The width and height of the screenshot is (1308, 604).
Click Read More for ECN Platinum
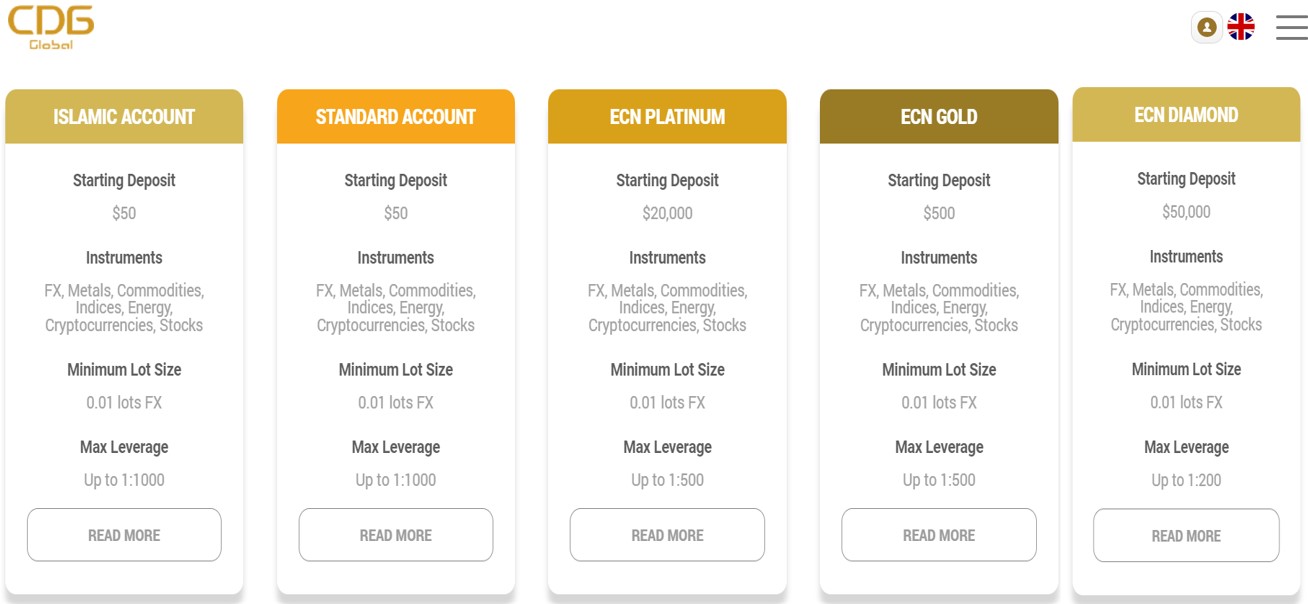(667, 535)
